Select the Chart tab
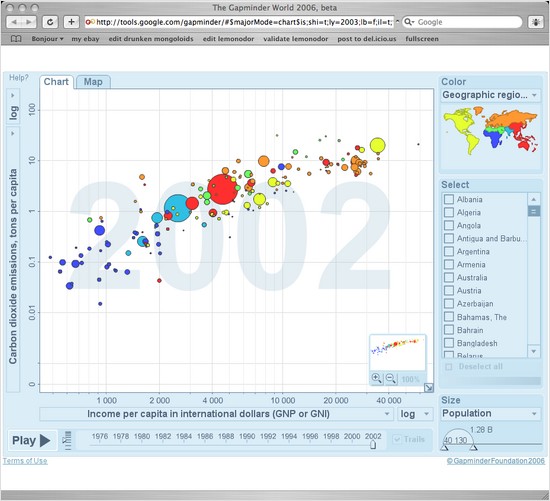Image resolution: width=550 pixels, height=501 pixels. (56, 82)
